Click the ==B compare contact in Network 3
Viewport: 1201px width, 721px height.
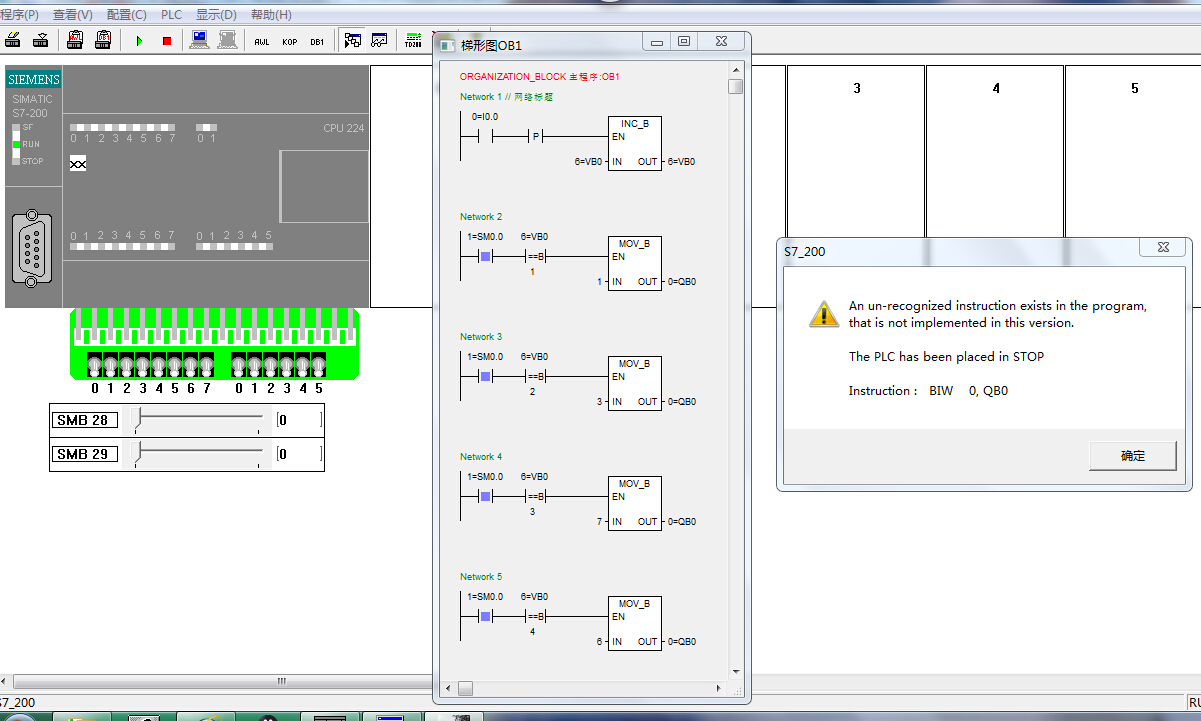pos(535,377)
